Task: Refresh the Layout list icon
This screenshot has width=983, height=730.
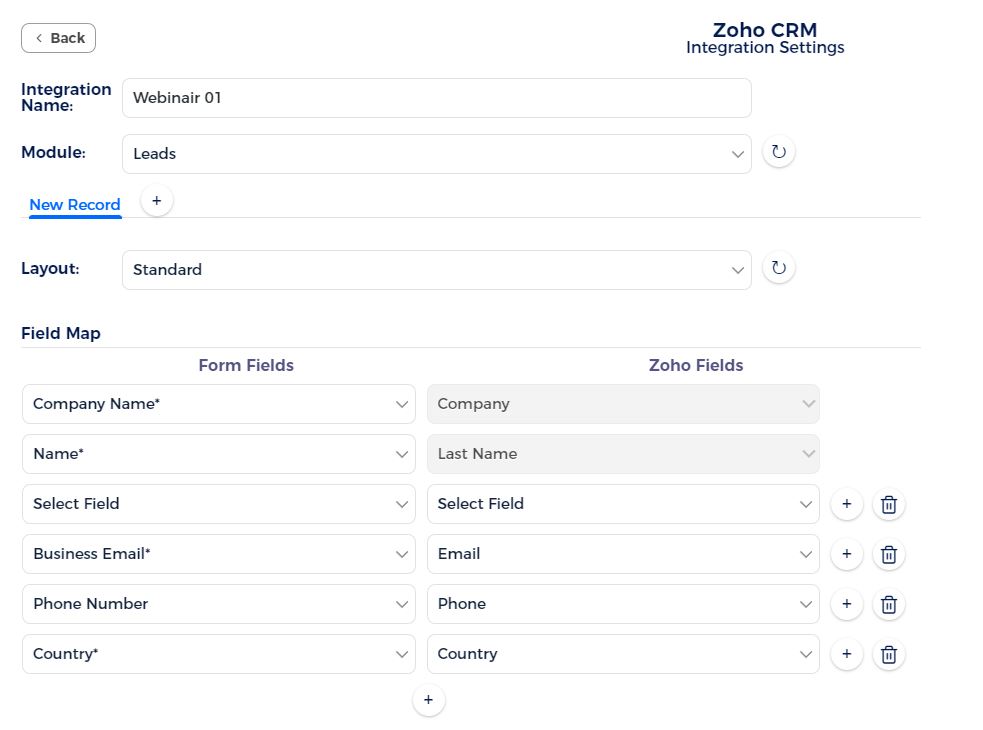Action: click(779, 268)
